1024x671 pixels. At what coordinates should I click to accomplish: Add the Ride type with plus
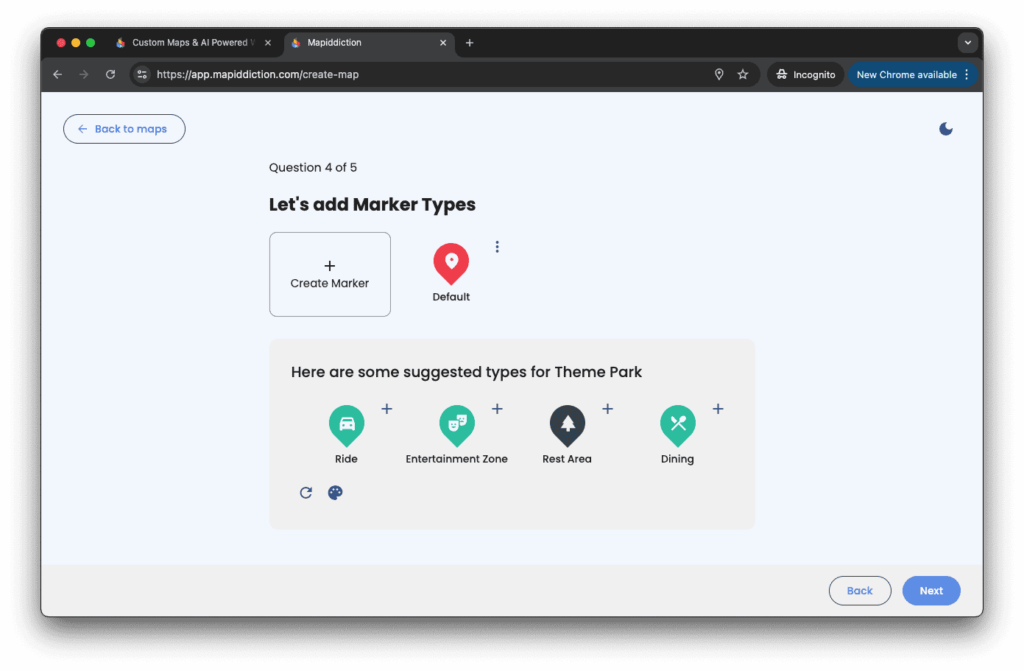coord(387,409)
